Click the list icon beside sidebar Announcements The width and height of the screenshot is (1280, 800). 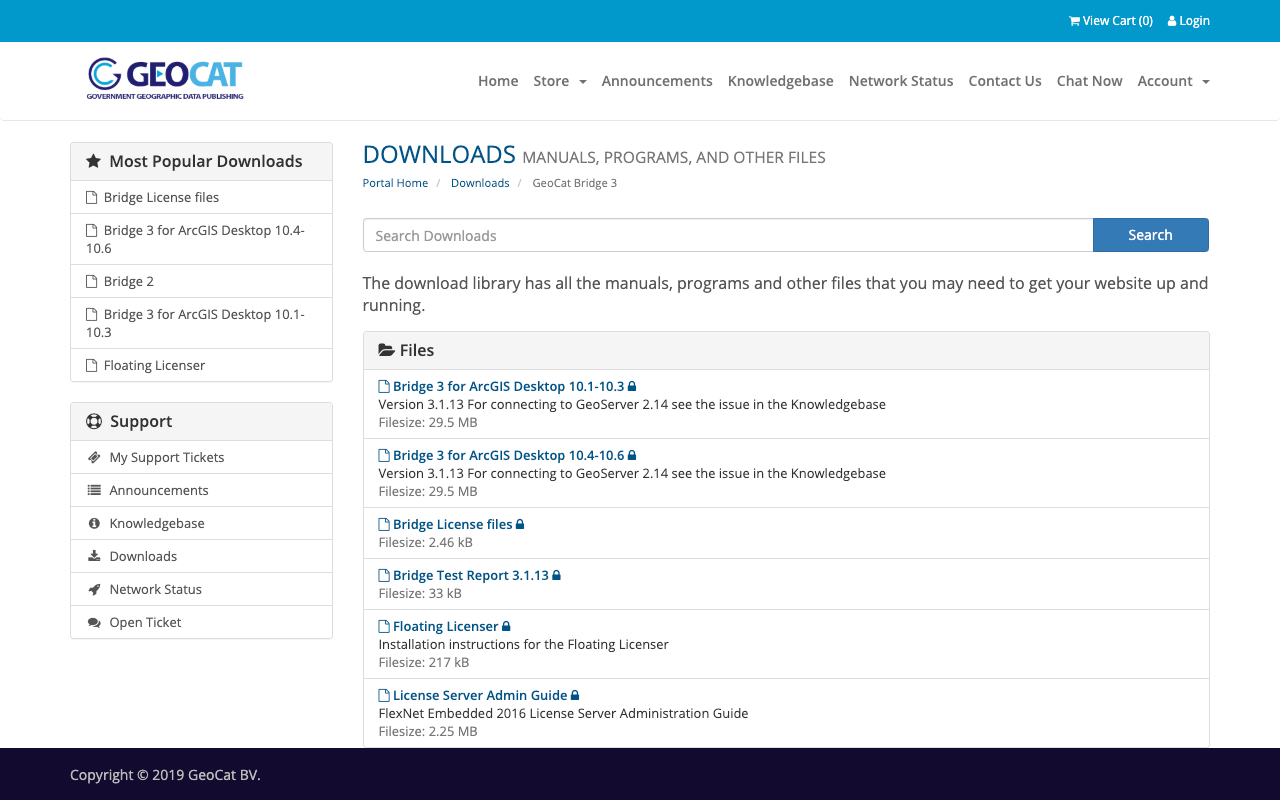94,490
